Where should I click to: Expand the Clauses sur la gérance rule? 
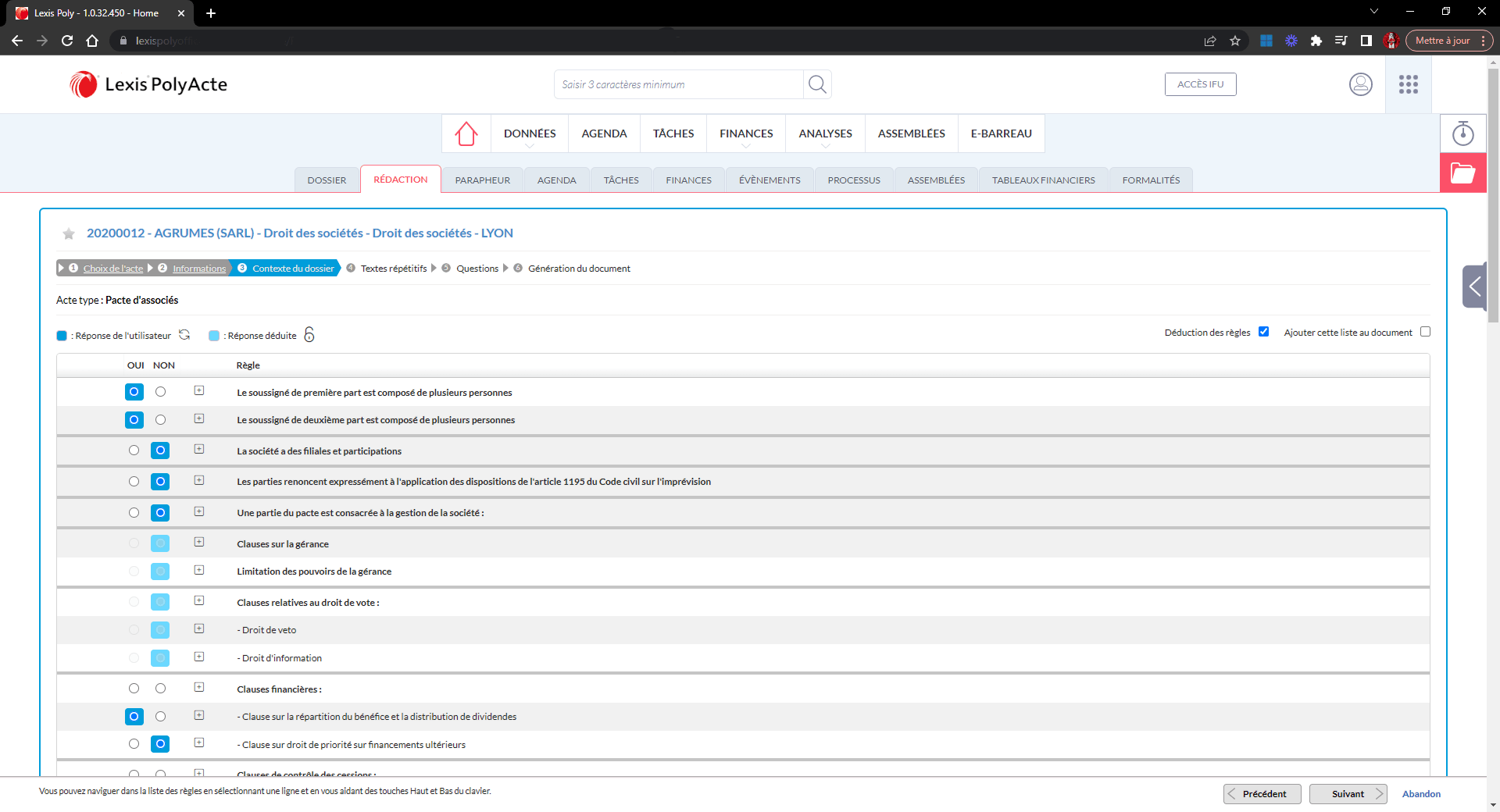199,543
